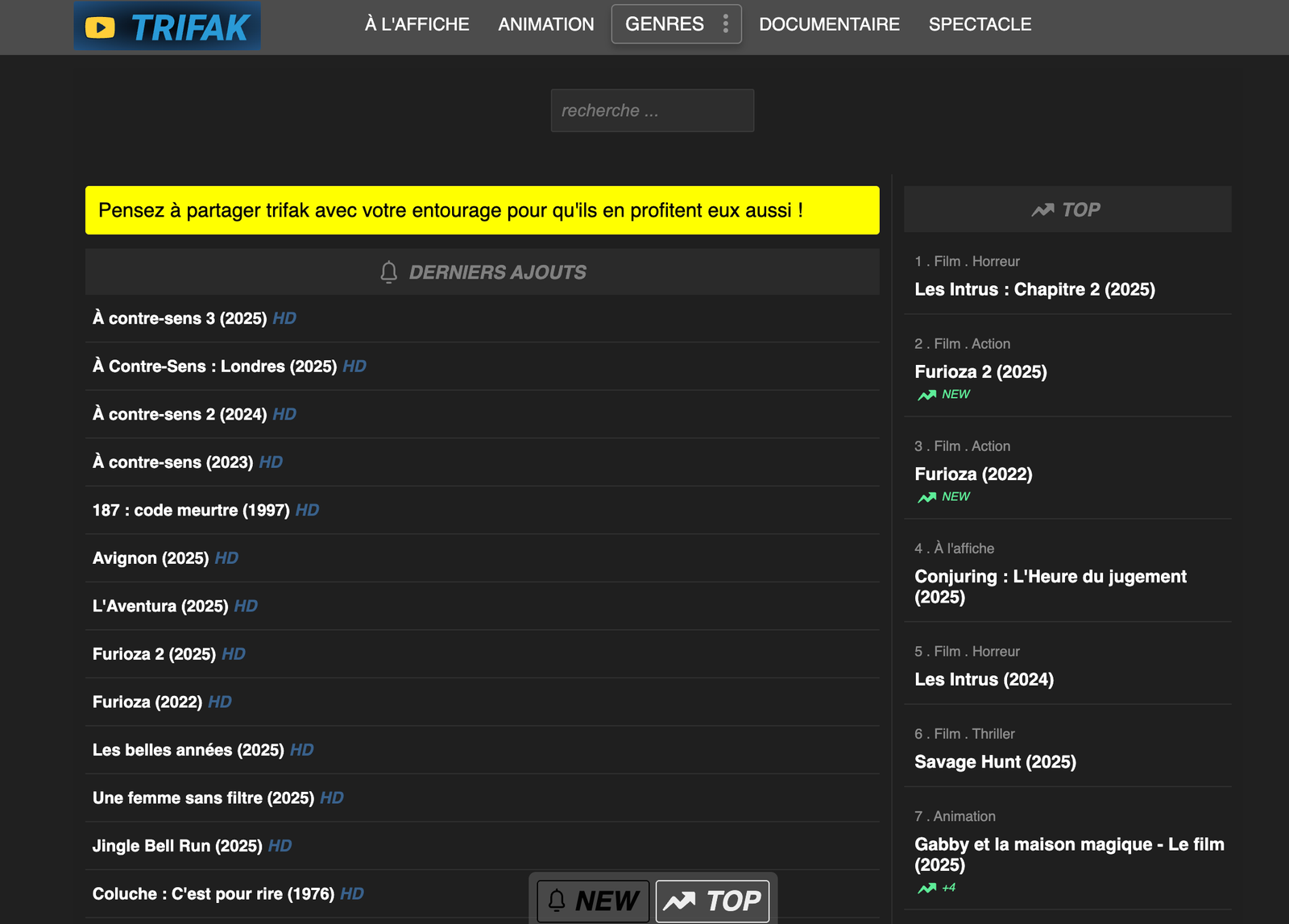Click the bell icon beside DERNIERS AJOUTS
1289x924 pixels.
click(x=389, y=272)
